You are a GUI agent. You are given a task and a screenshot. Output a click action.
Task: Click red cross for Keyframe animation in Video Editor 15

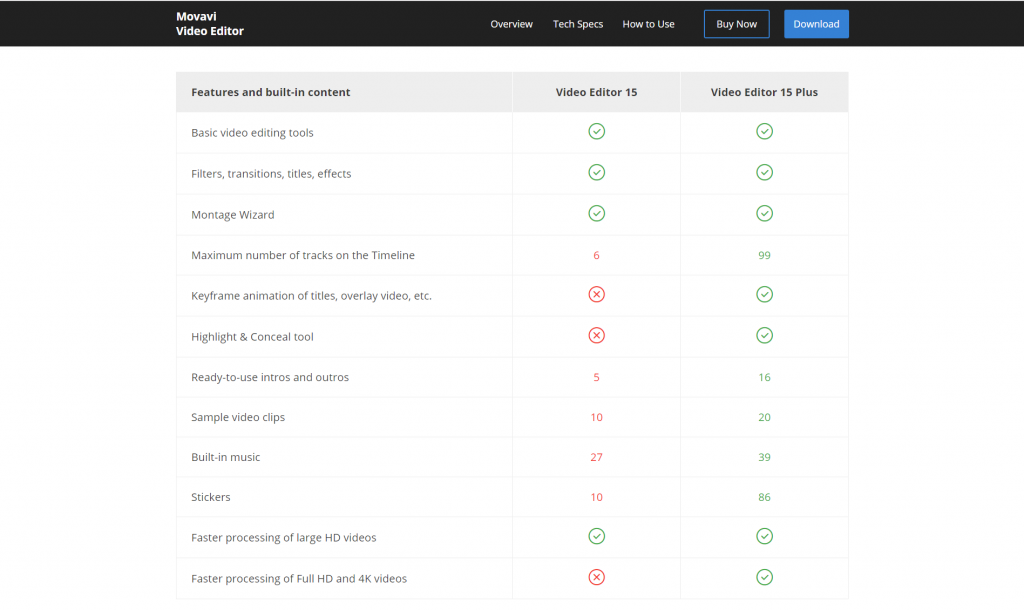coord(596,295)
